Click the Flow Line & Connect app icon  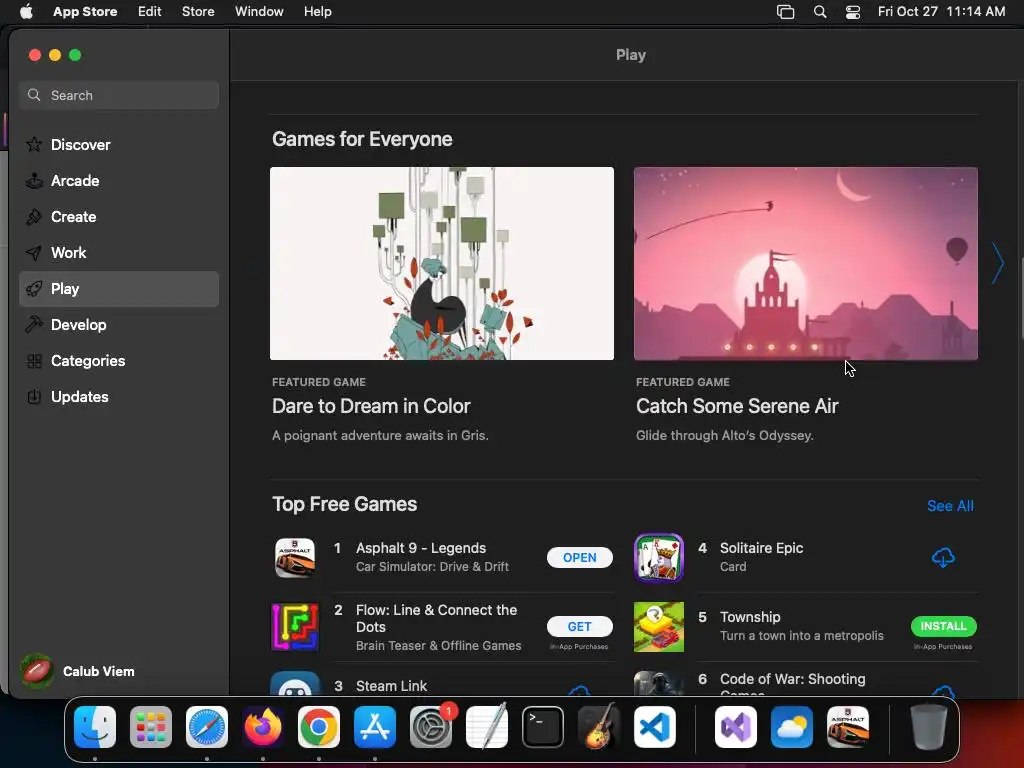click(295, 627)
